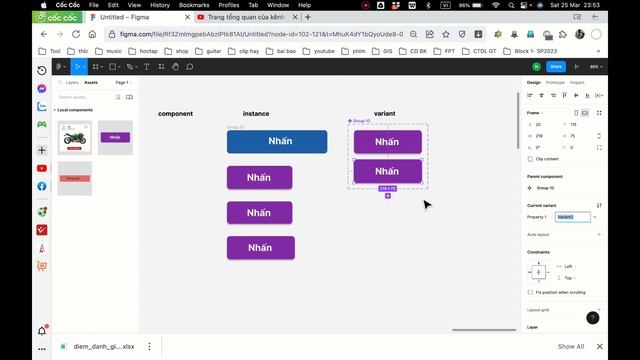Image resolution: width=640 pixels, height=360 pixels.
Task: Click the align horizontal centers icon
Action: coord(542,96)
